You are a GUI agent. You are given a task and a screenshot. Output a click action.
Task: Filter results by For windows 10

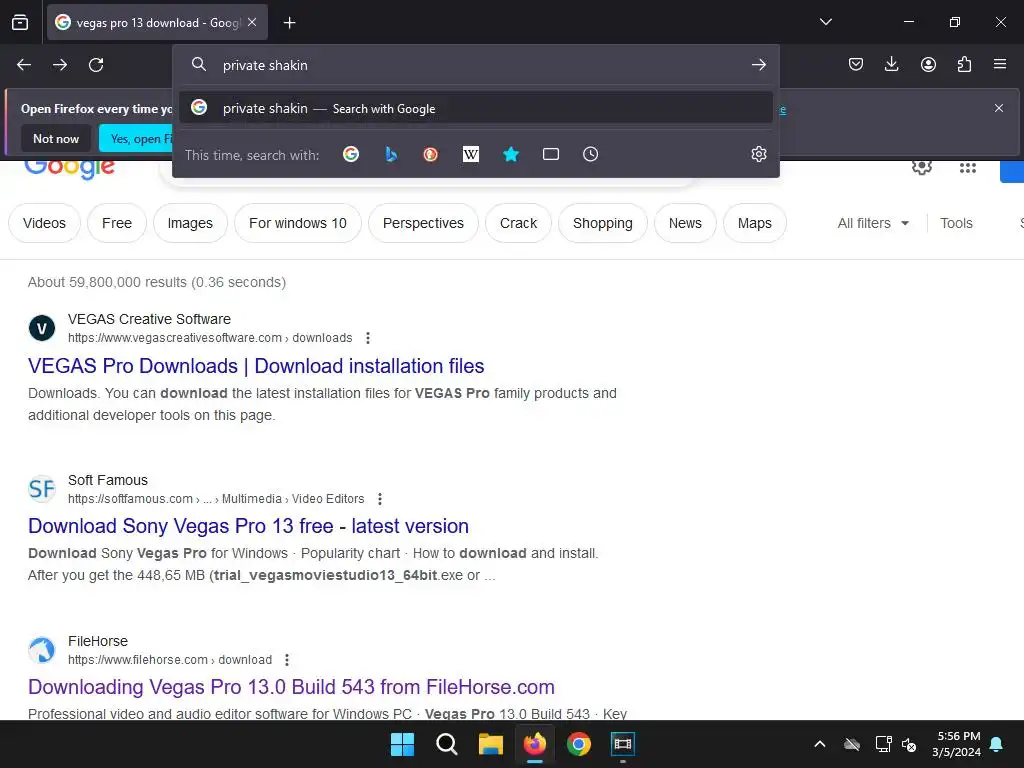coord(298,223)
